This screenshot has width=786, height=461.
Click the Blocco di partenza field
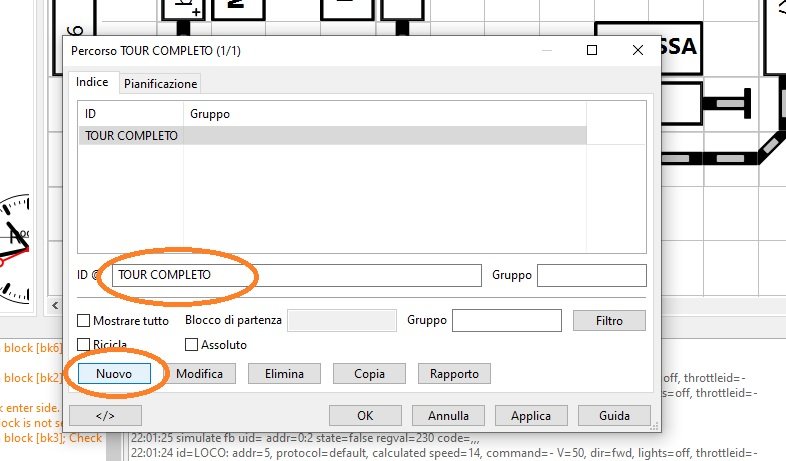(x=343, y=321)
